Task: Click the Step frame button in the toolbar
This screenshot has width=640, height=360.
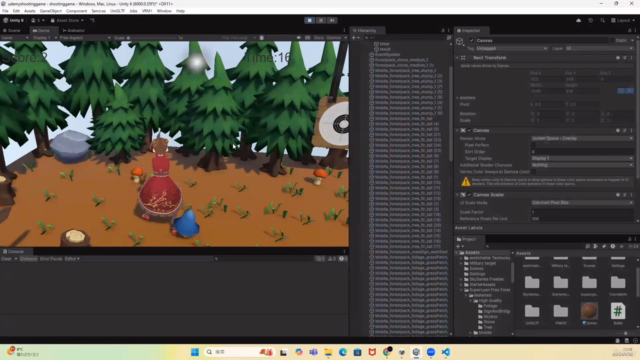Action: coord(332,20)
